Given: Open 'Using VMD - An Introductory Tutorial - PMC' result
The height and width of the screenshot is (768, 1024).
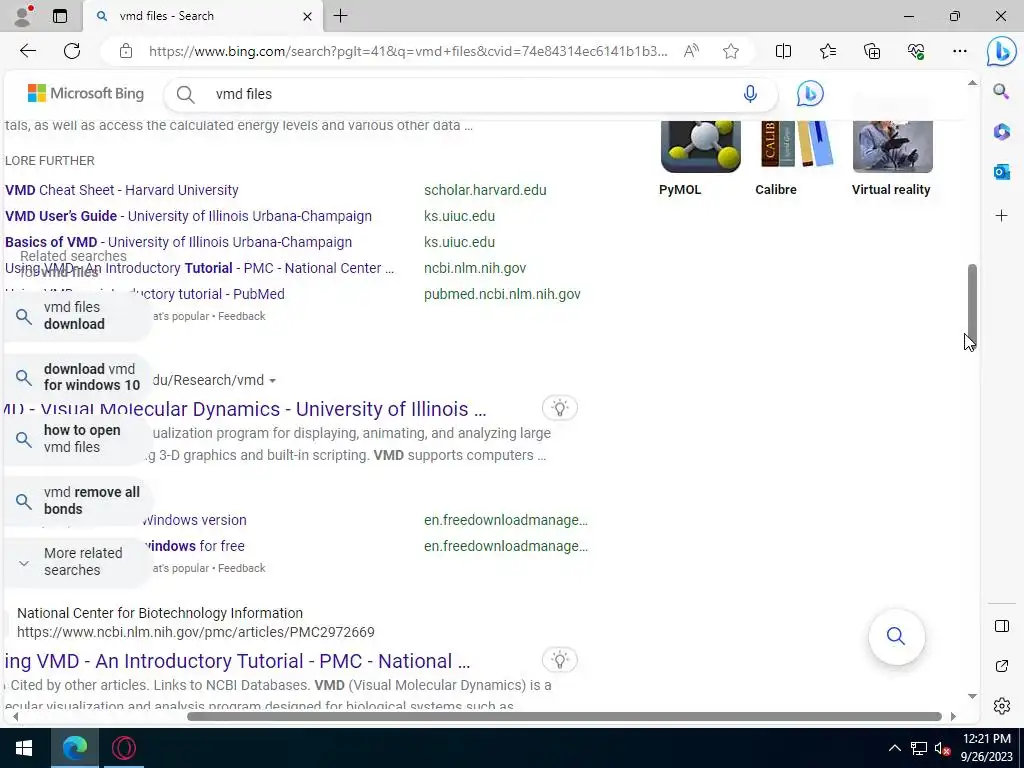Looking at the screenshot, I should (236, 661).
